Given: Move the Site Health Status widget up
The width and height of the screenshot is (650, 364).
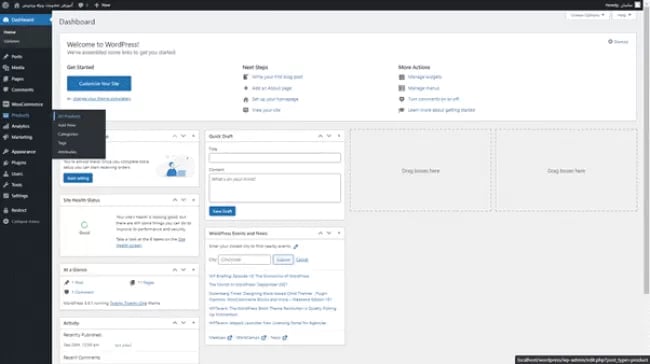Looking at the screenshot, I should pyautogui.click(x=175, y=200).
